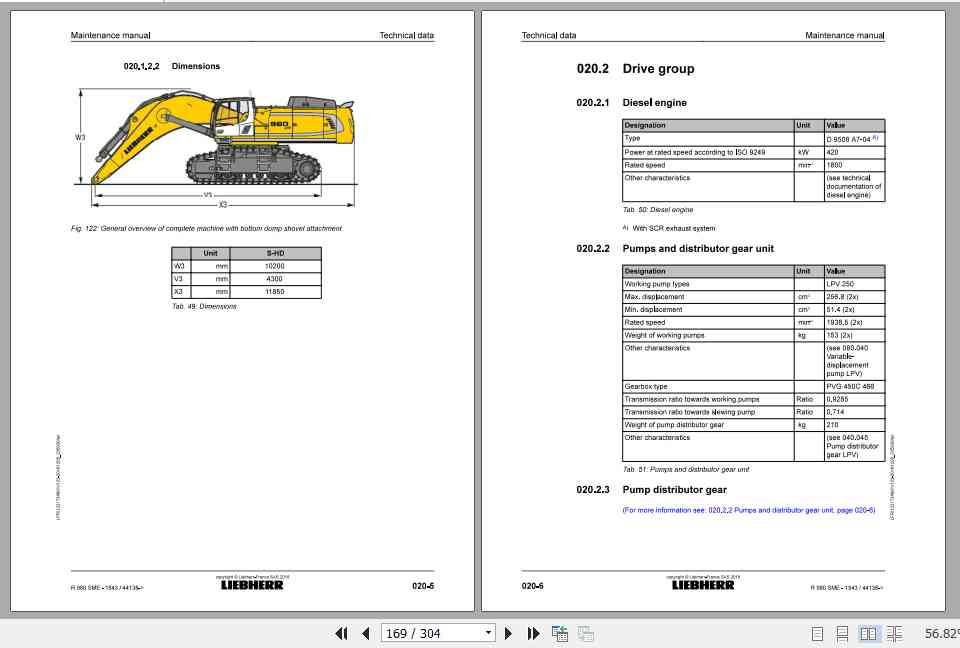This screenshot has height=648, width=960.
Task: Go to the previous page arrow icon
Action: (366, 633)
